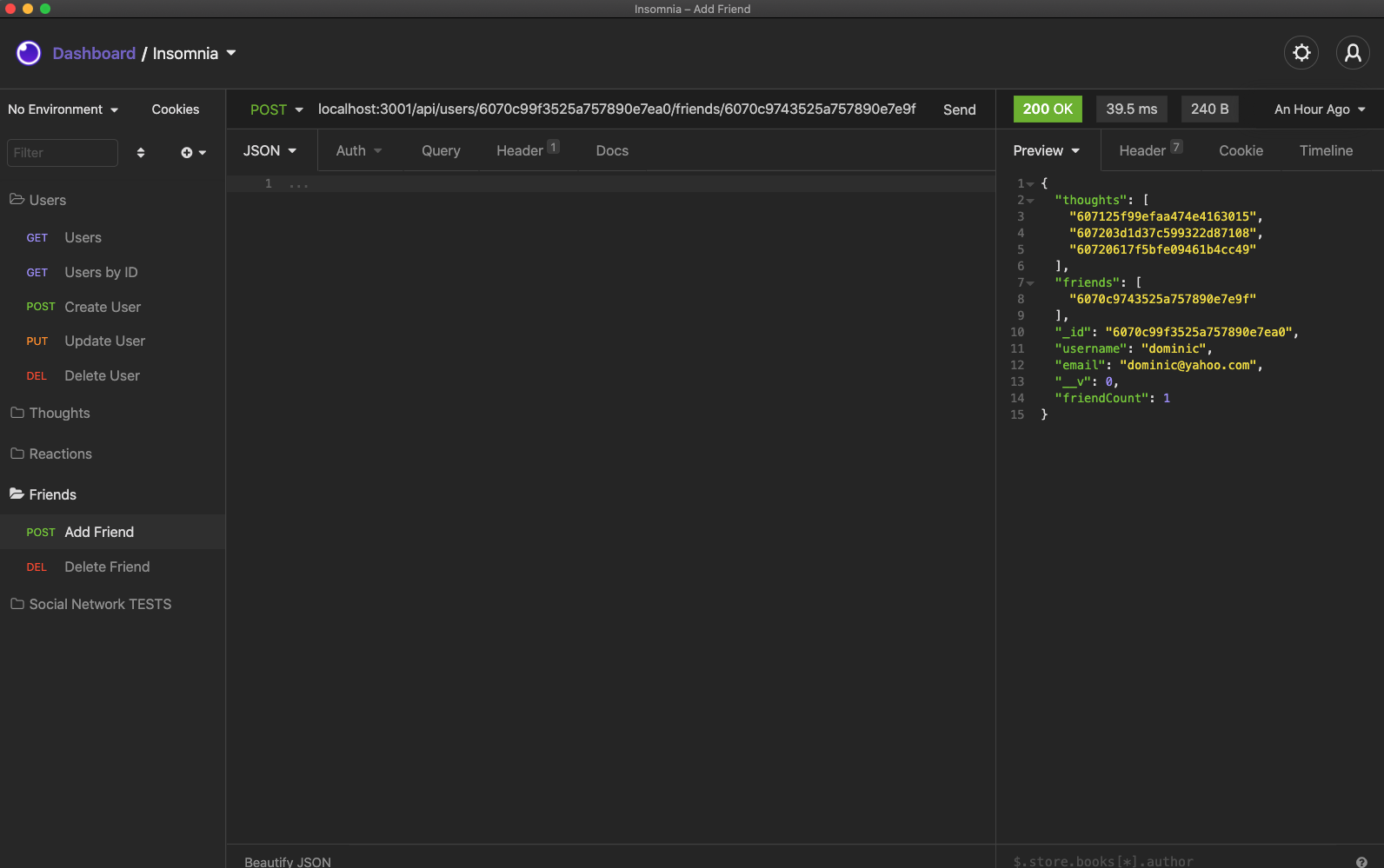
Task: Open the JSON body type dropdown
Action: click(x=270, y=150)
